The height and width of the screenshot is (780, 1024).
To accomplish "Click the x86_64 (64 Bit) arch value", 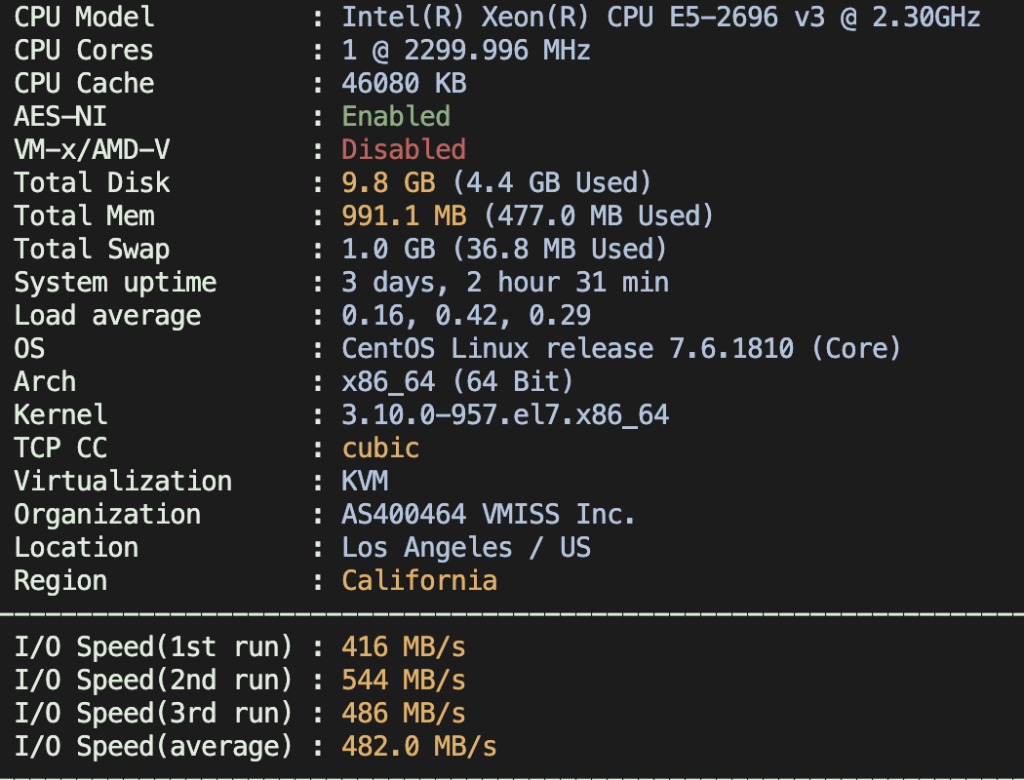I will [458, 381].
